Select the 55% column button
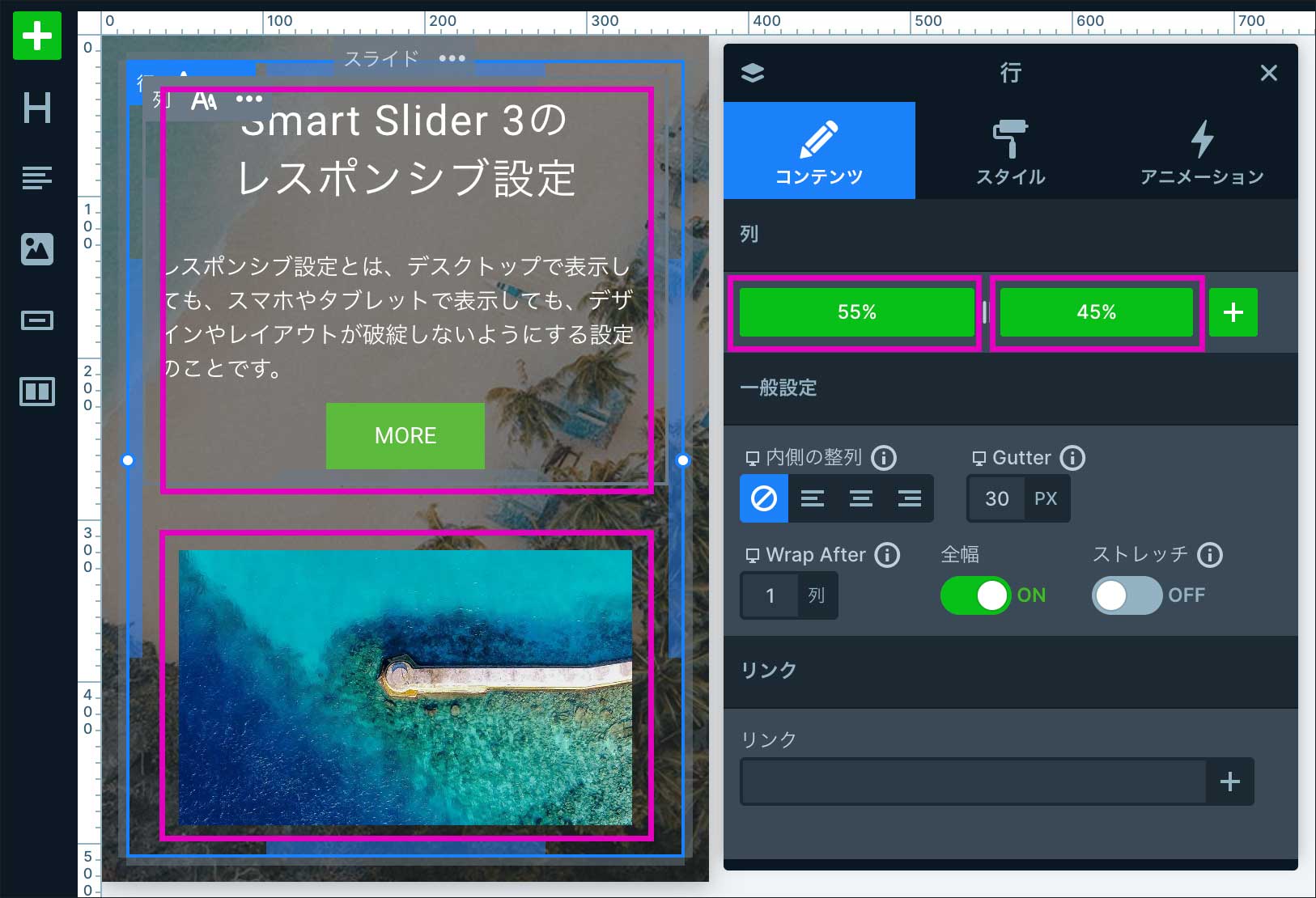 856,312
